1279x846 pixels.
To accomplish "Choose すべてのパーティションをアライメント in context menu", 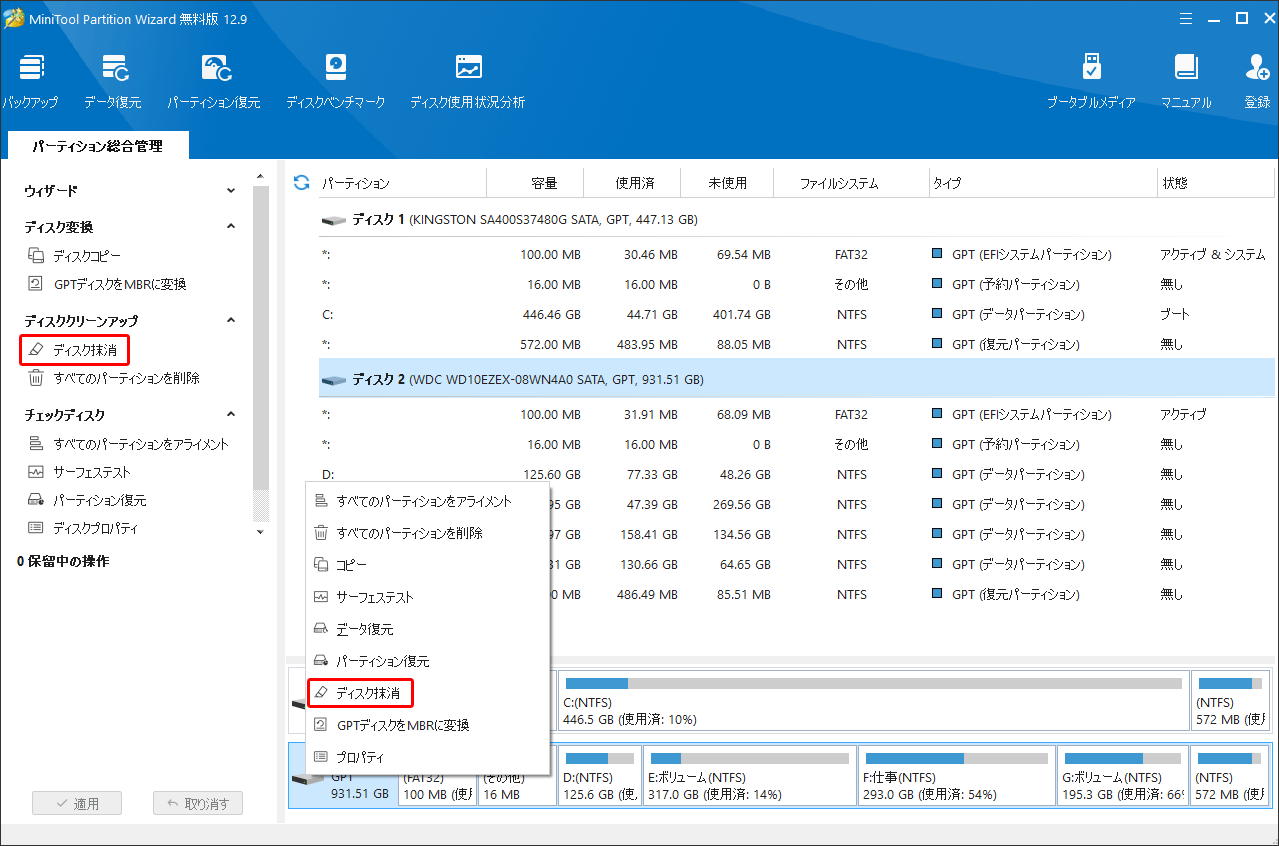I will coord(427,501).
